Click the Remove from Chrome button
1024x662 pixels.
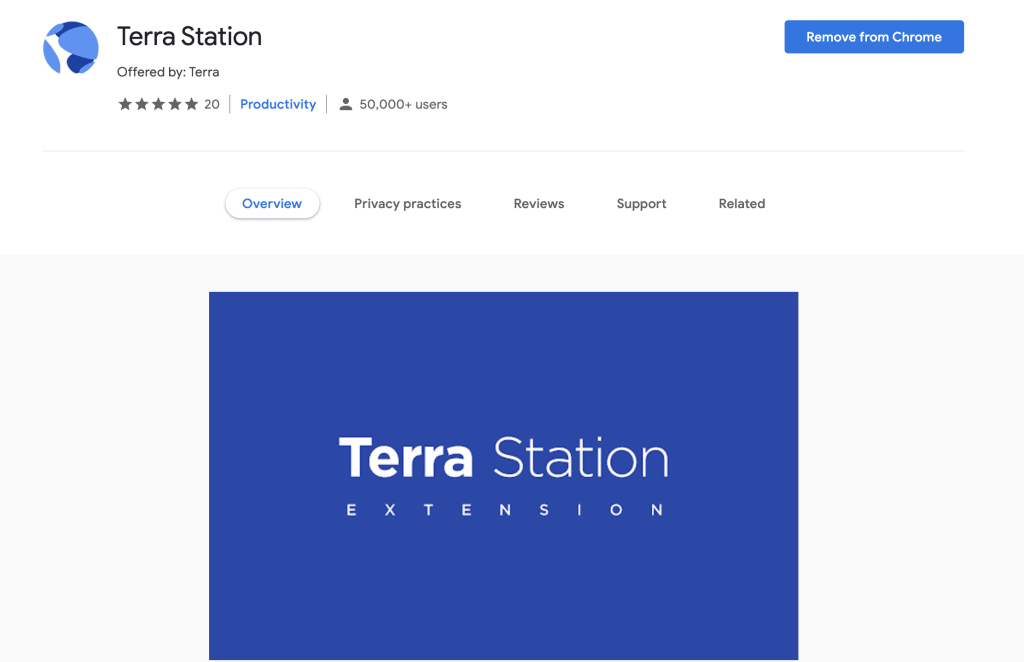pos(874,37)
